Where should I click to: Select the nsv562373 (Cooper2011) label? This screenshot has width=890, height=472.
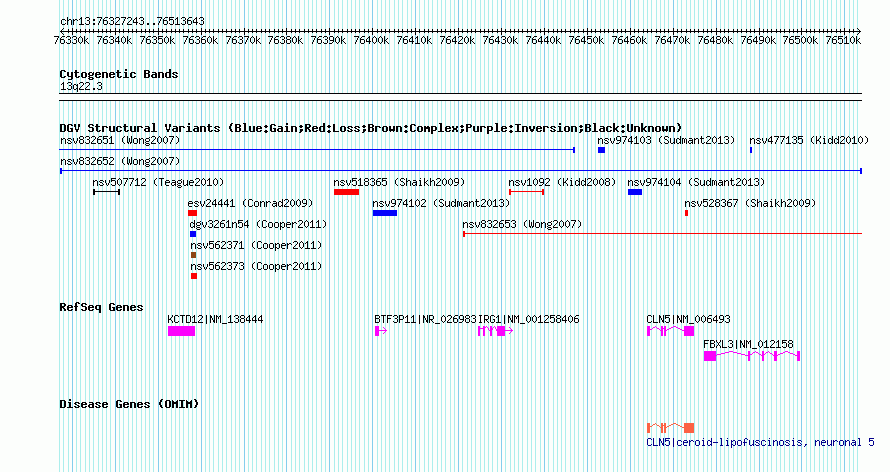256,266
